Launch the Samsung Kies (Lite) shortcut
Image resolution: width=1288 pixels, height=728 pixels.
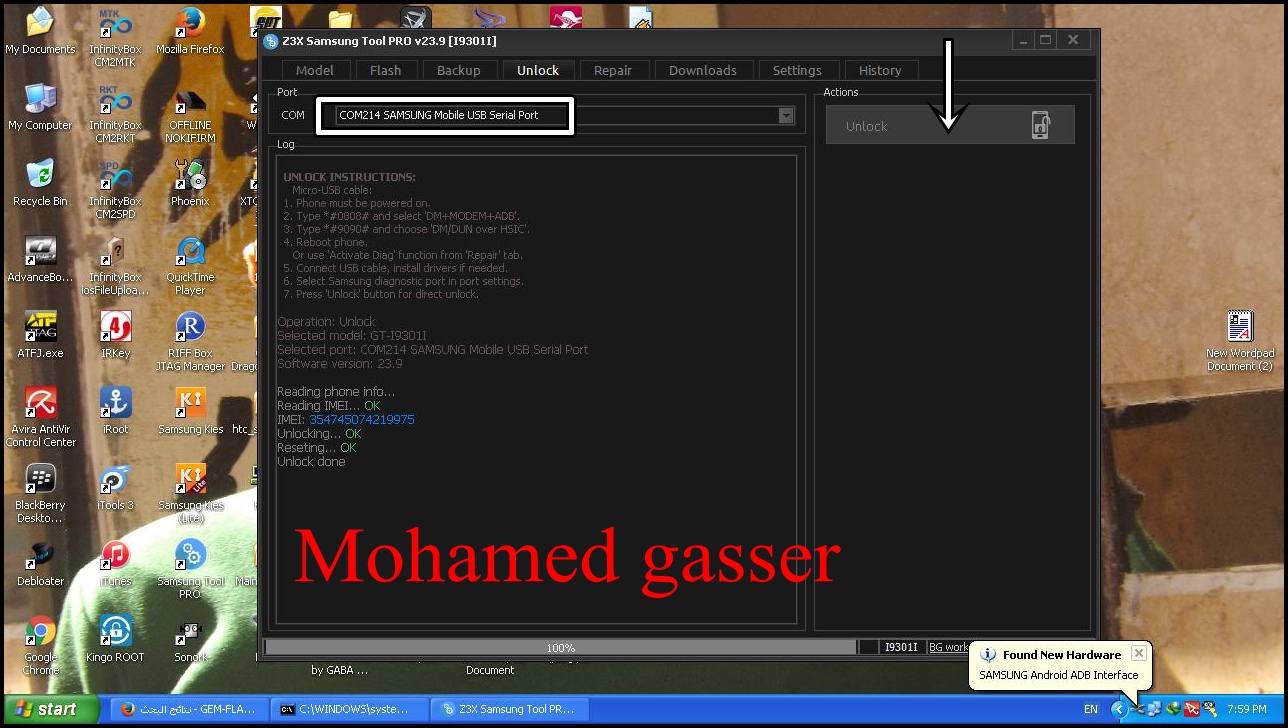pyautogui.click(x=190, y=492)
